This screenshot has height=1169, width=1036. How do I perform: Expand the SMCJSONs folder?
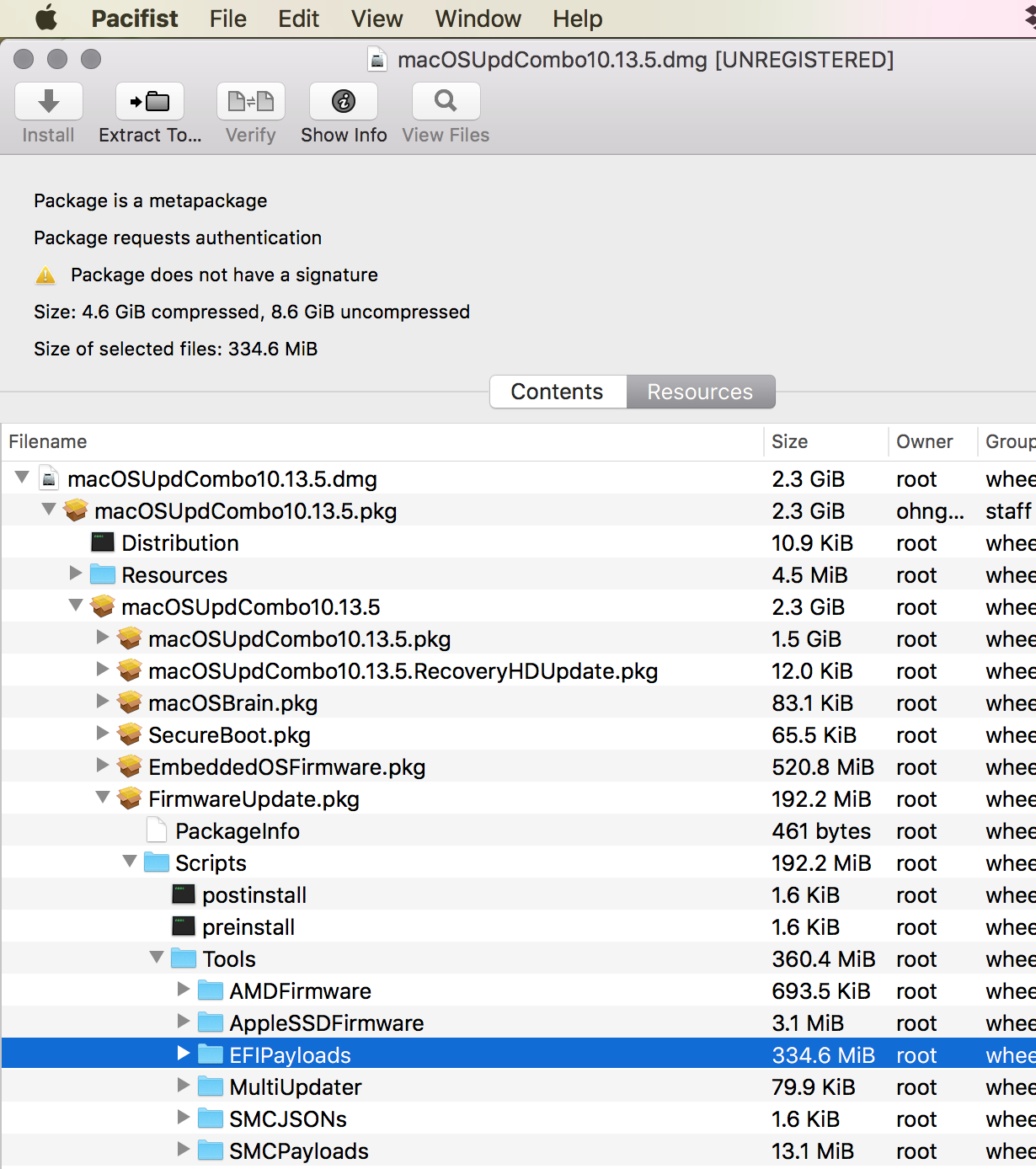point(184,1118)
